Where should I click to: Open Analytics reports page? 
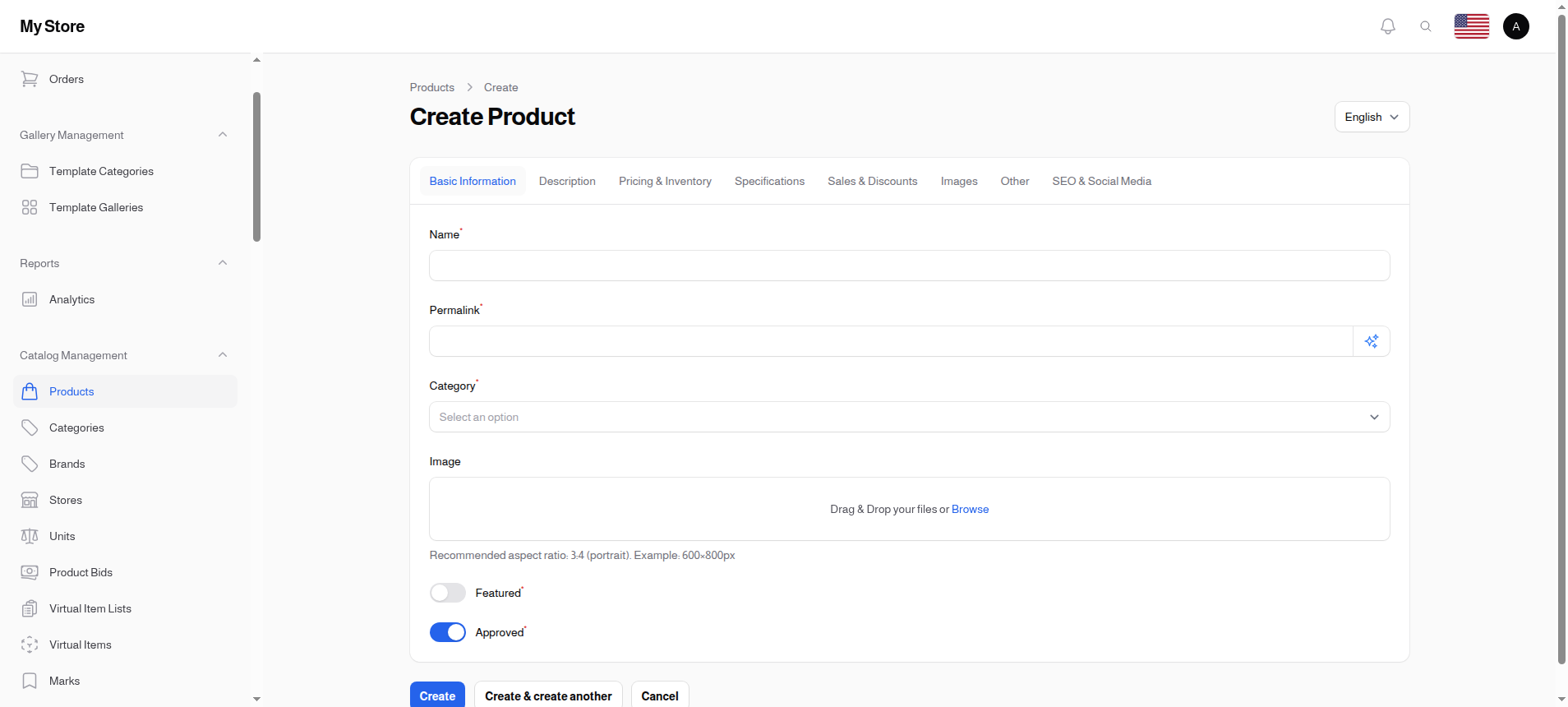point(125,299)
